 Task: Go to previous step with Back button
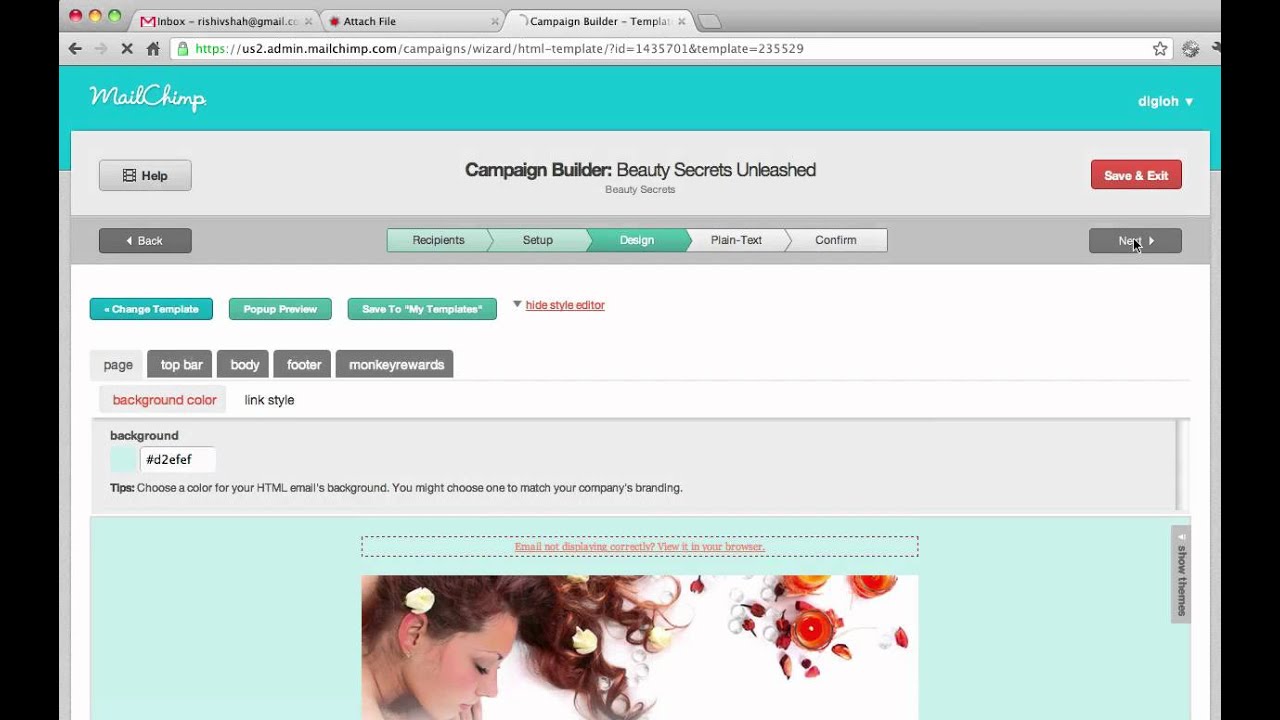(145, 240)
